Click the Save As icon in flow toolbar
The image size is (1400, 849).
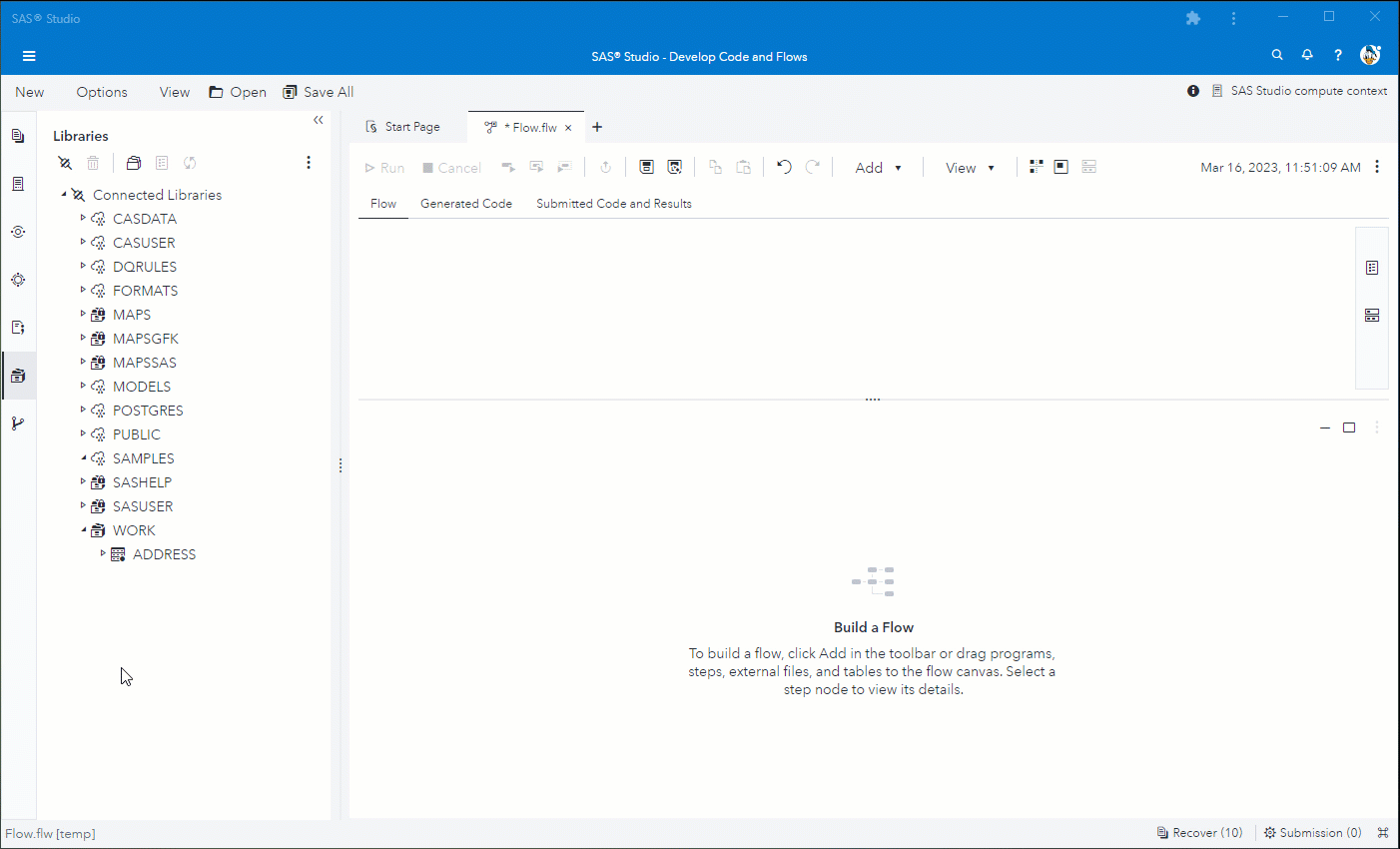[x=675, y=167]
